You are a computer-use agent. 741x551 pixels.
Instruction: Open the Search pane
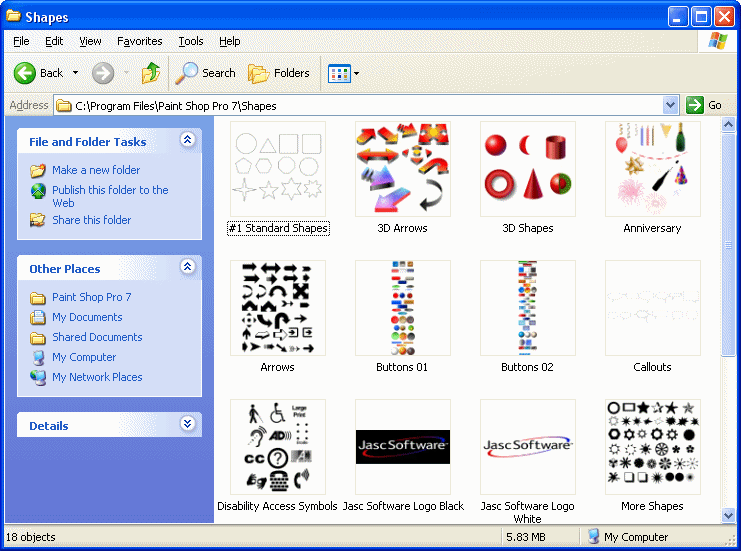(x=205, y=73)
